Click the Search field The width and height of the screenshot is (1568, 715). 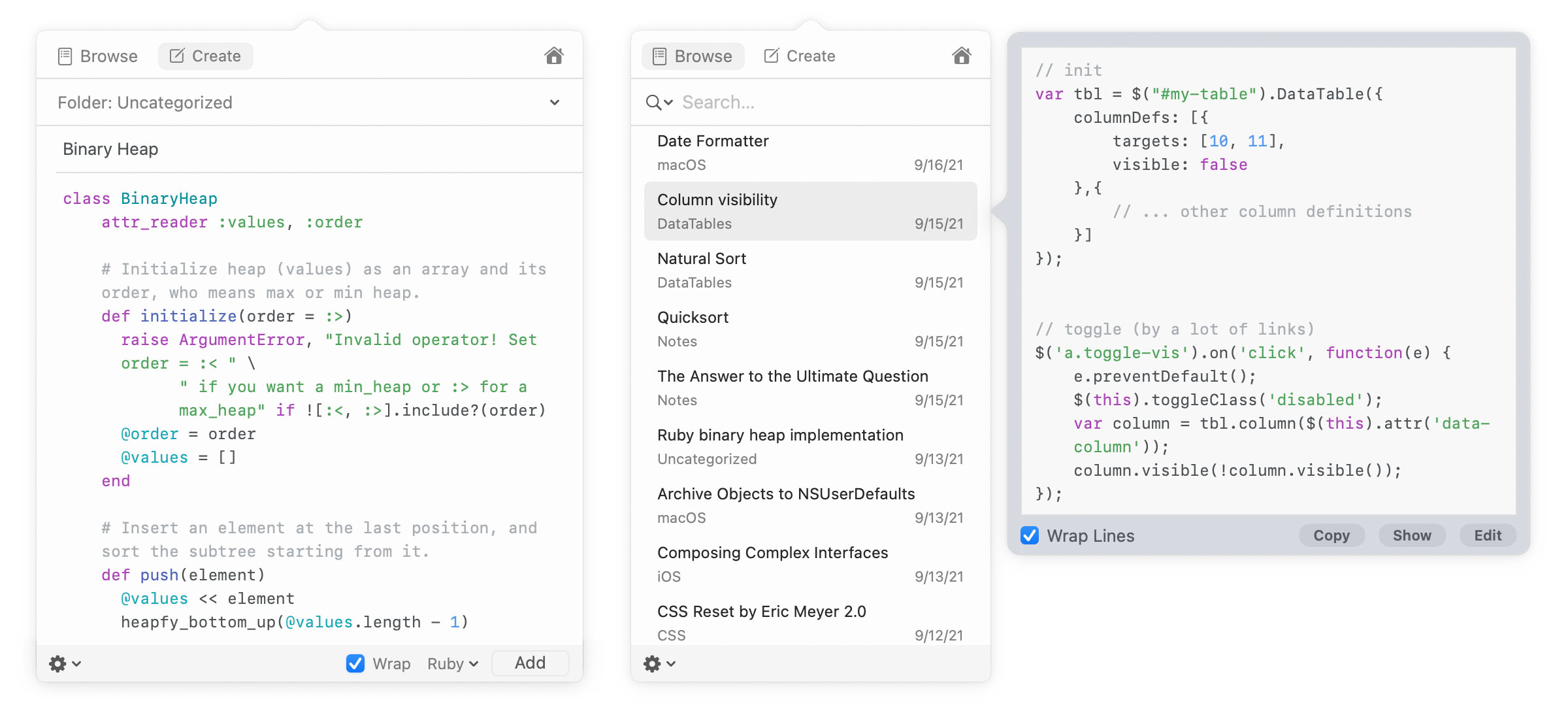click(x=830, y=103)
